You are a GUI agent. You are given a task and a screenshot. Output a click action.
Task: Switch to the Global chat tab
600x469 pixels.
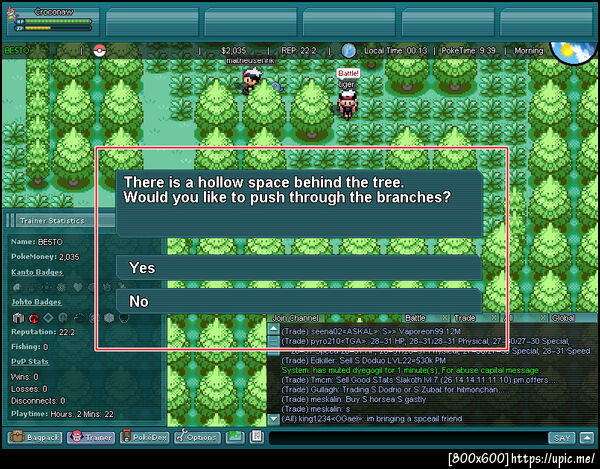[572, 318]
